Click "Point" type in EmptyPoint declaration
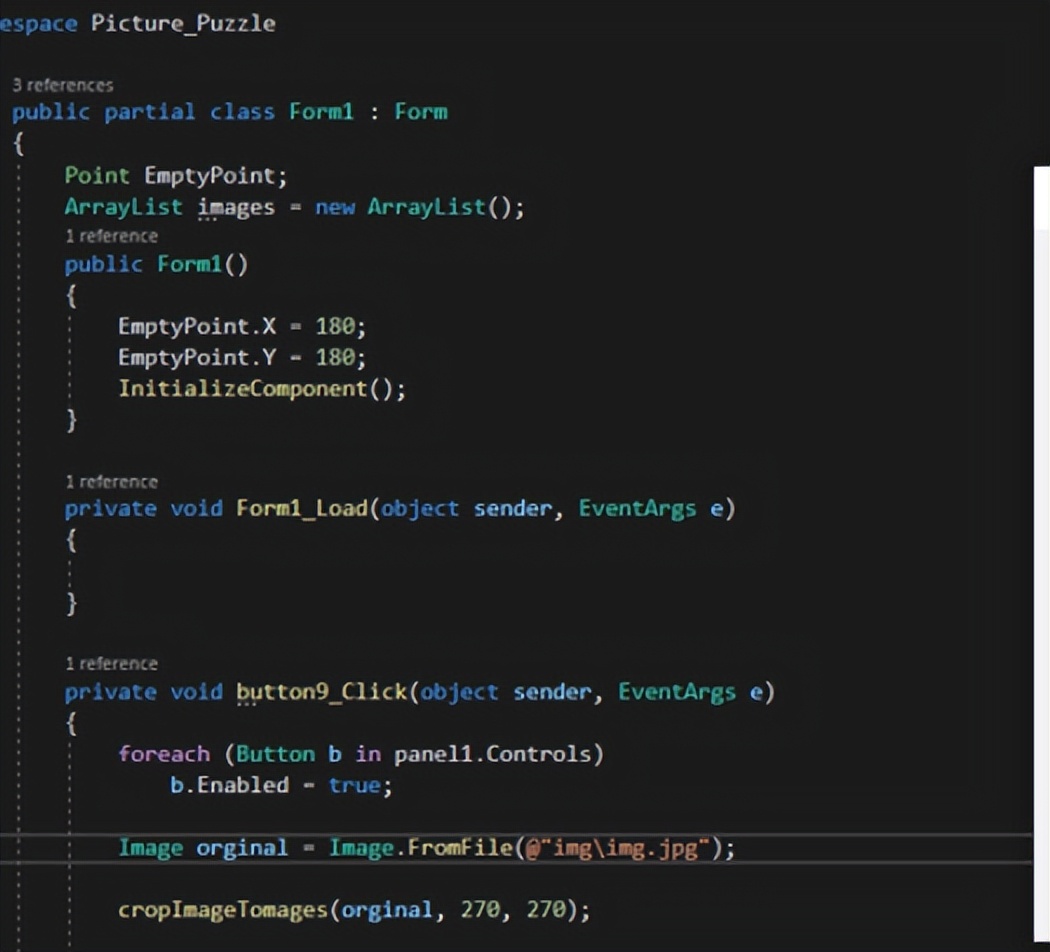1050x952 pixels. 97,175
